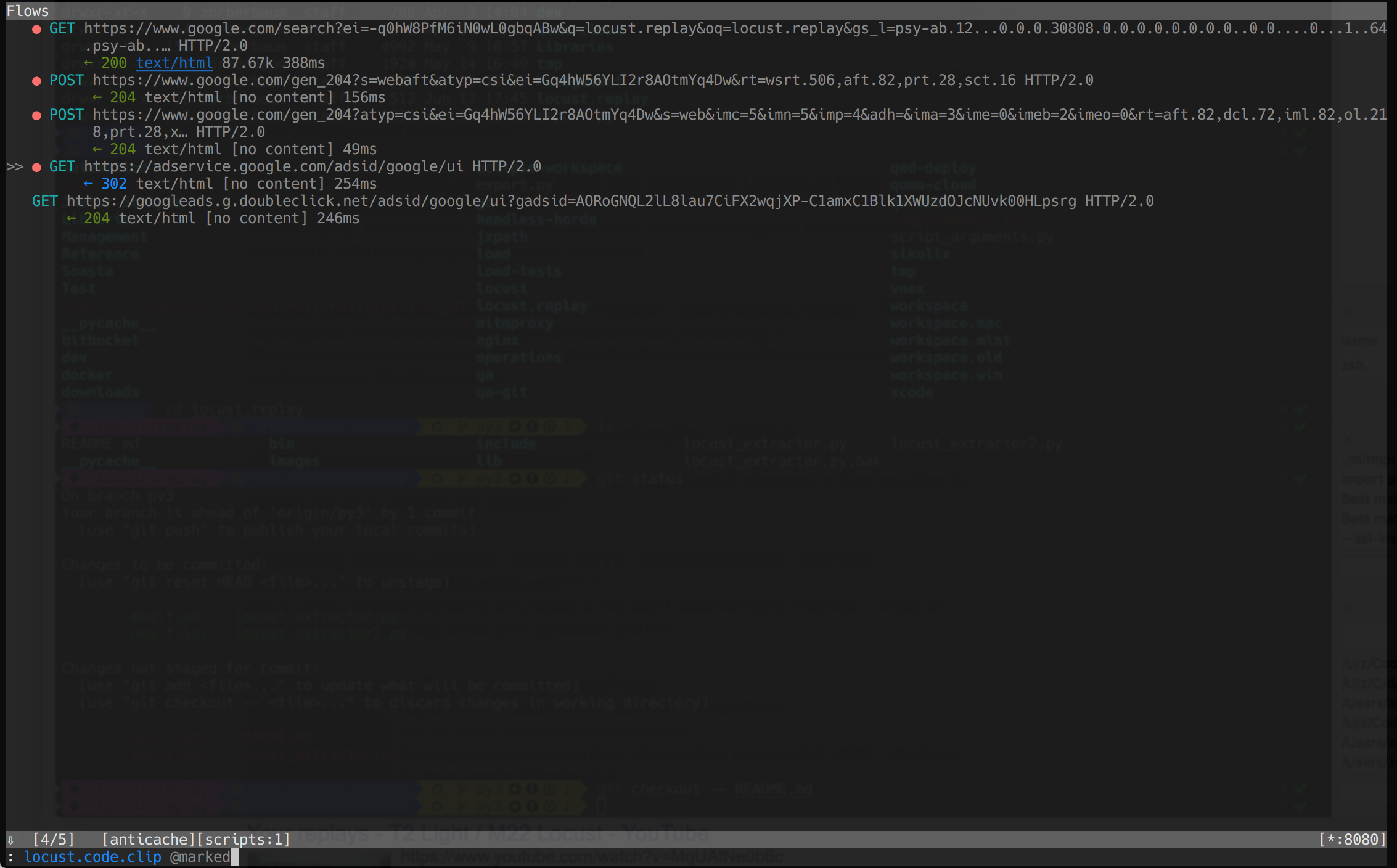
Task: Click the blue 302 status code
Action: [x=113, y=184]
